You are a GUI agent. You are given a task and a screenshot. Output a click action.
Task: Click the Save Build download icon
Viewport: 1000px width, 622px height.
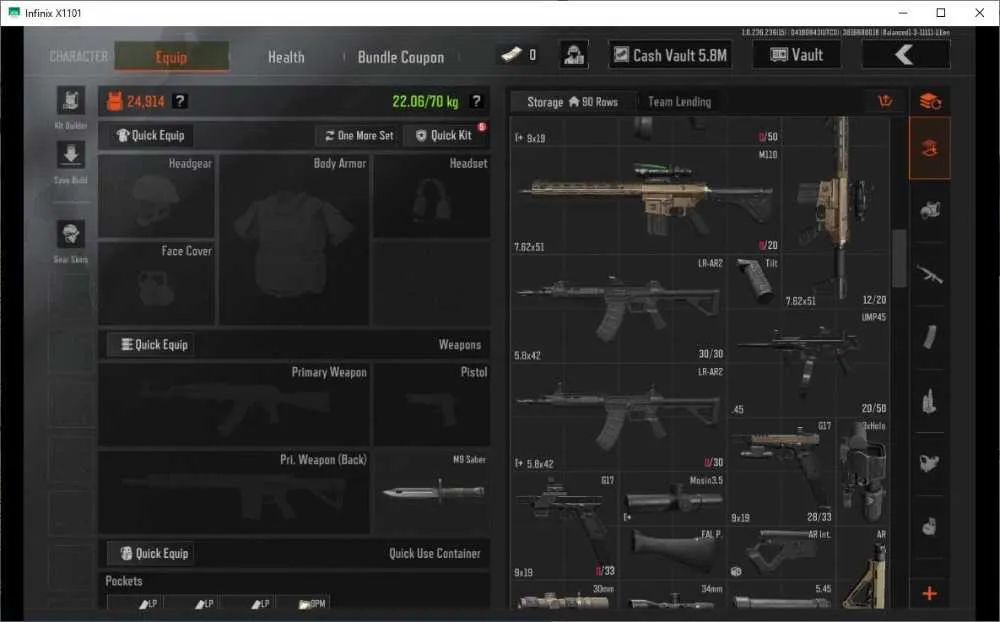(x=71, y=155)
